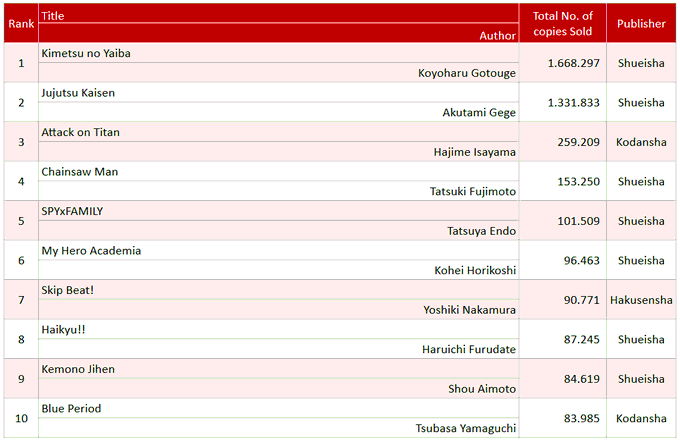The width and height of the screenshot is (680, 442).
Task: Click author Hajime Isayama
Action: (474, 152)
